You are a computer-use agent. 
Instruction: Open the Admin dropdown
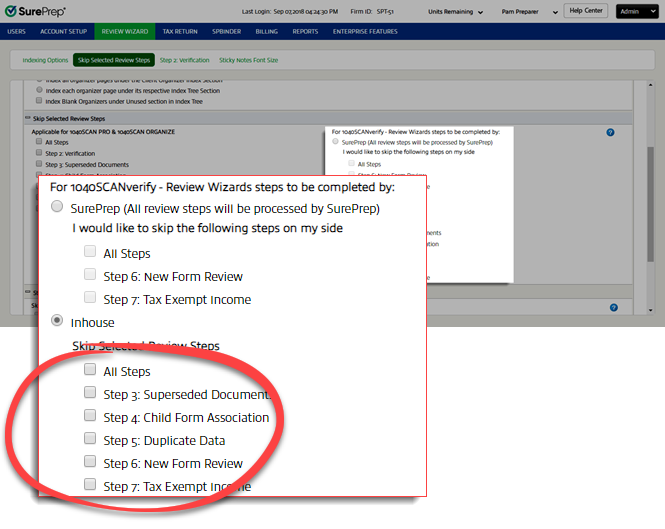(637, 11)
